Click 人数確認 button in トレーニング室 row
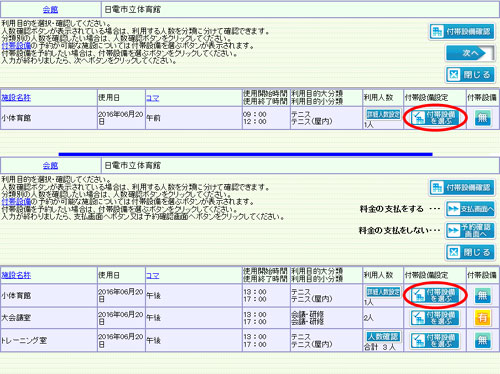The width and height of the screenshot is (500, 374). [383, 337]
